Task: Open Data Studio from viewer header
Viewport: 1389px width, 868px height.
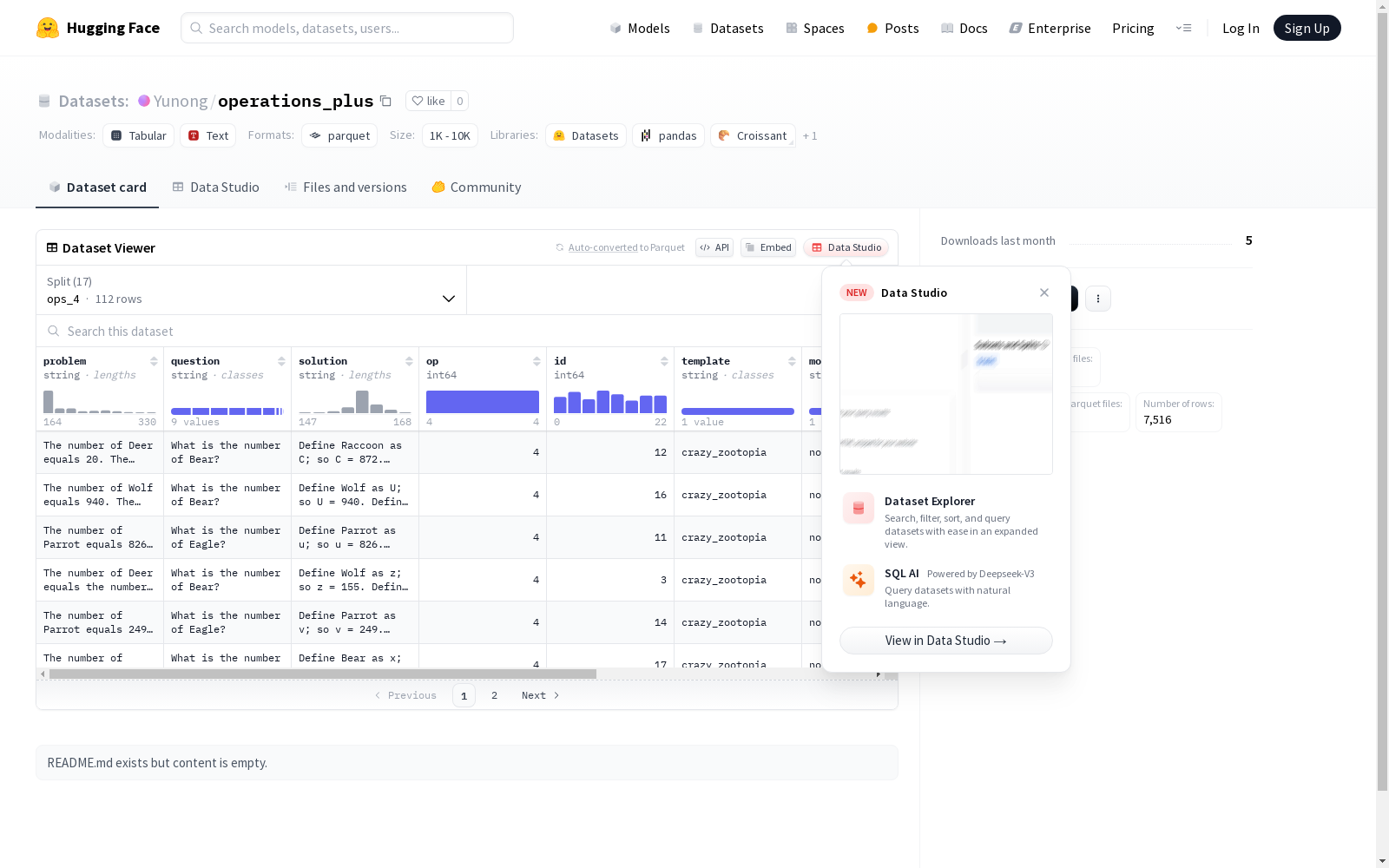Action: click(846, 247)
